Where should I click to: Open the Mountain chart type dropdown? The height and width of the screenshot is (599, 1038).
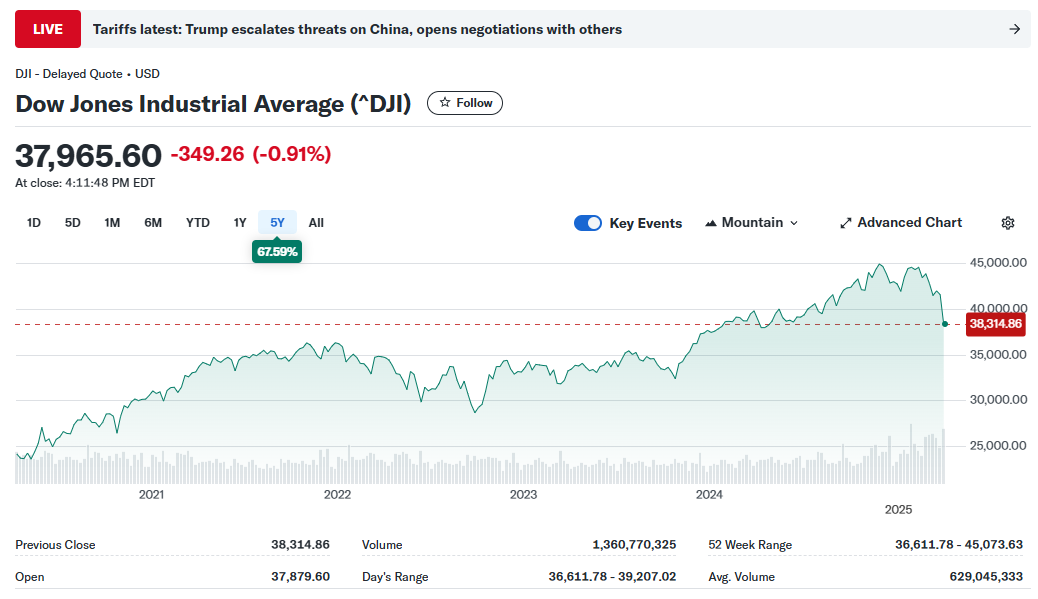click(751, 223)
